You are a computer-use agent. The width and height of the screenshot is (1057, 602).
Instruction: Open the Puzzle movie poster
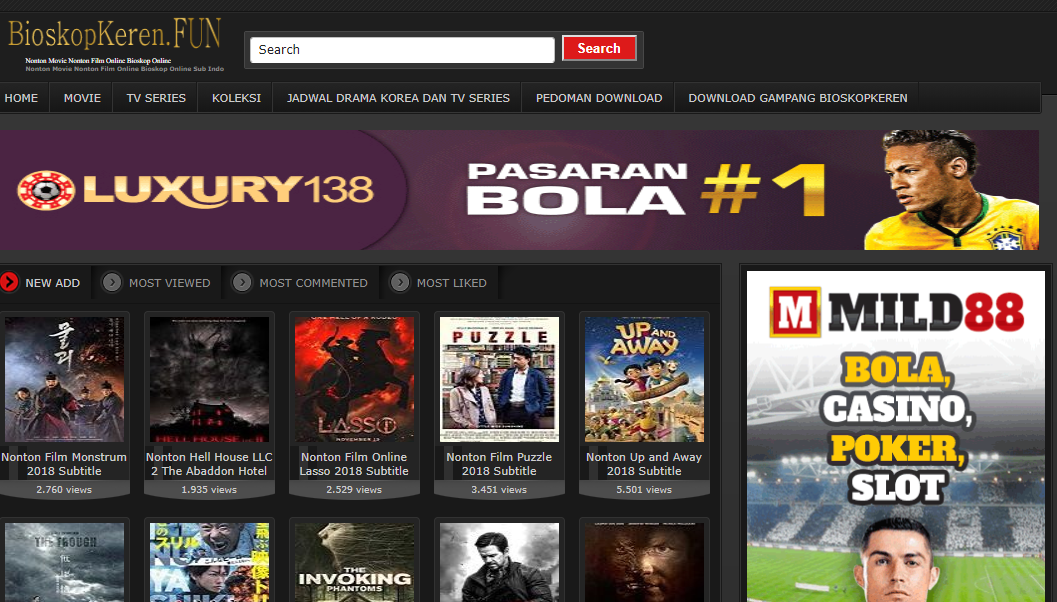pyautogui.click(x=499, y=380)
